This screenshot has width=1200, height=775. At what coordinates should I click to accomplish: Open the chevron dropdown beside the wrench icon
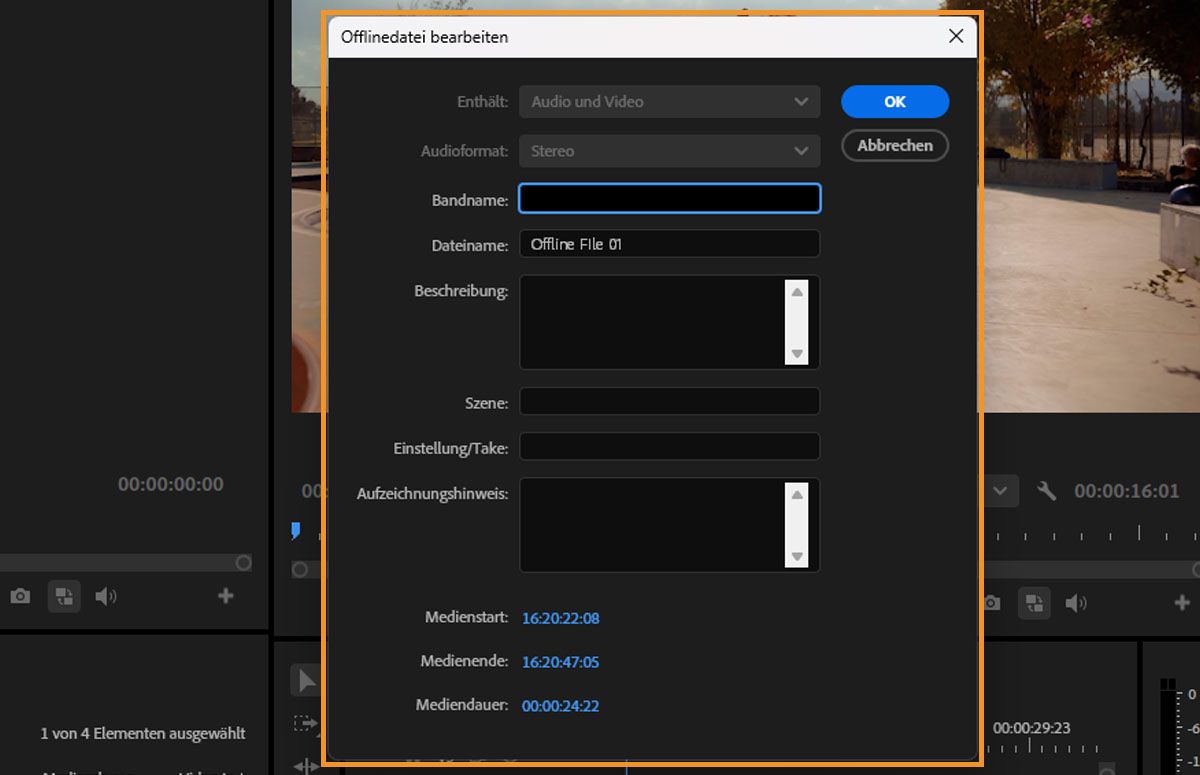click(999, 490)
